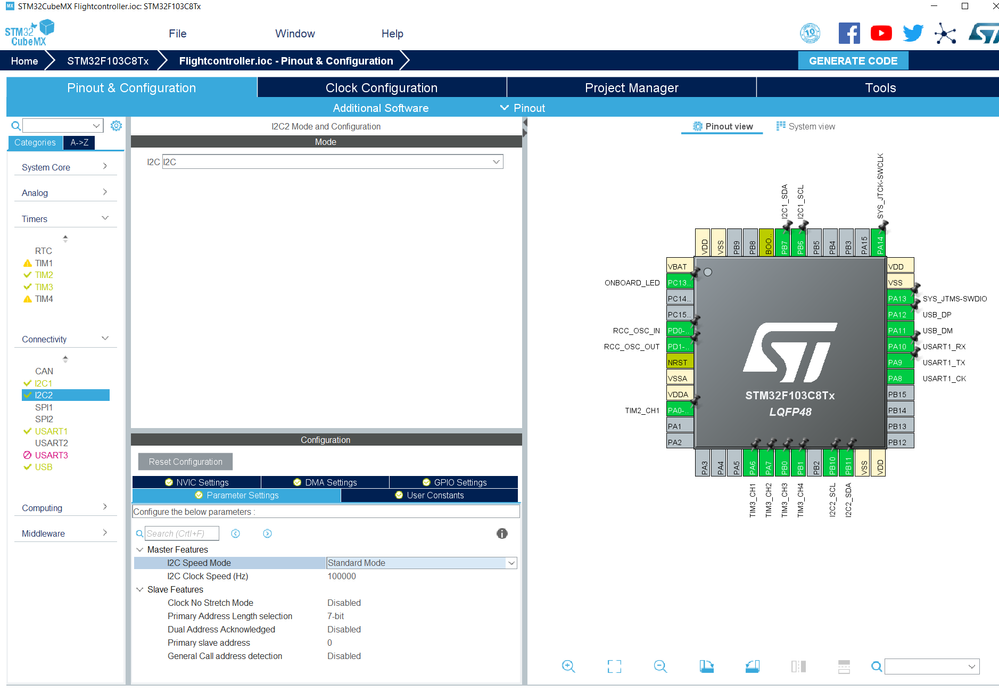Zoom out of the pinout view
This screenshot has height=689, width=999.
(x=660, y=666)
